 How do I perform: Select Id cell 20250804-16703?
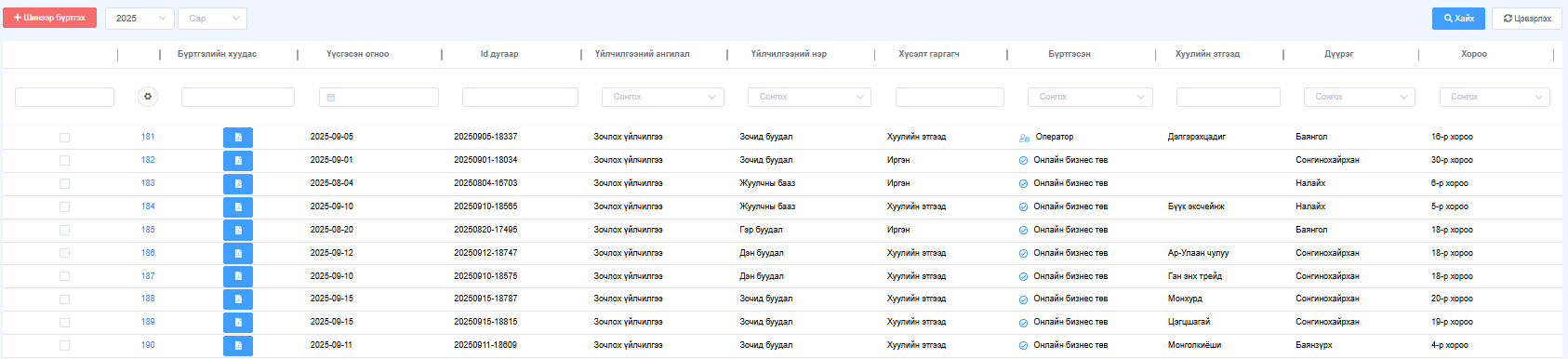pos(485,183)
